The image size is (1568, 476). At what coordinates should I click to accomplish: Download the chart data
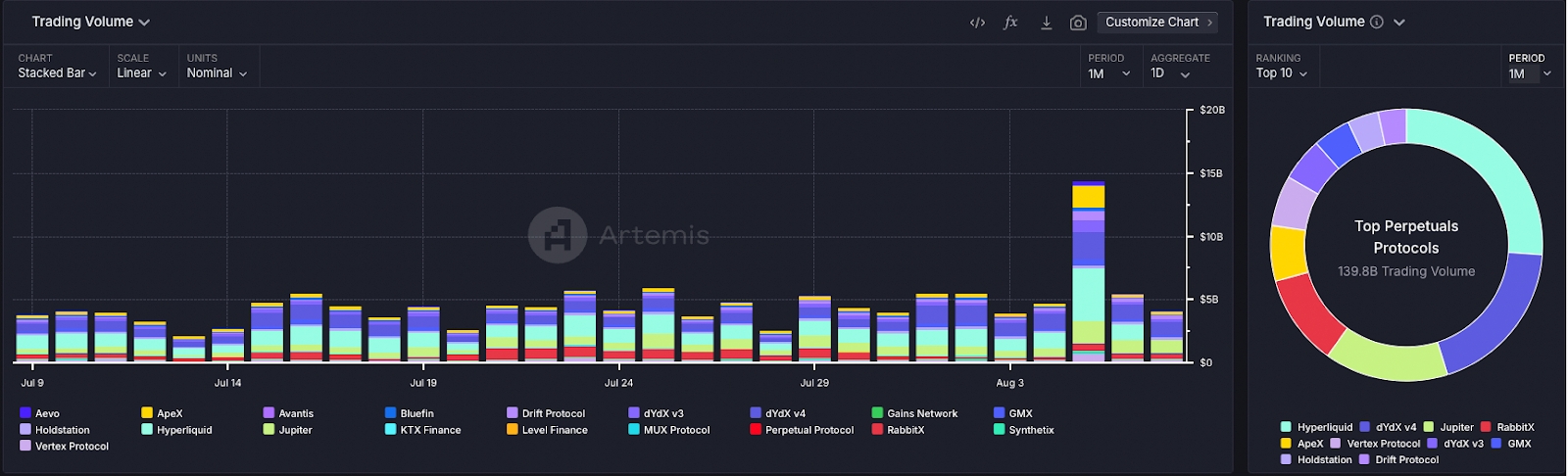pyautogui.click(x=1046, y=23)
